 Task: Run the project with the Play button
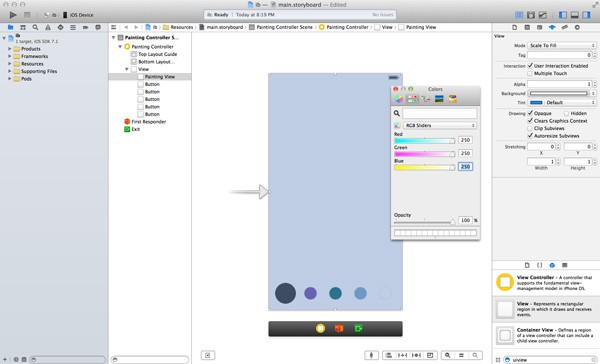coord(13,15)
